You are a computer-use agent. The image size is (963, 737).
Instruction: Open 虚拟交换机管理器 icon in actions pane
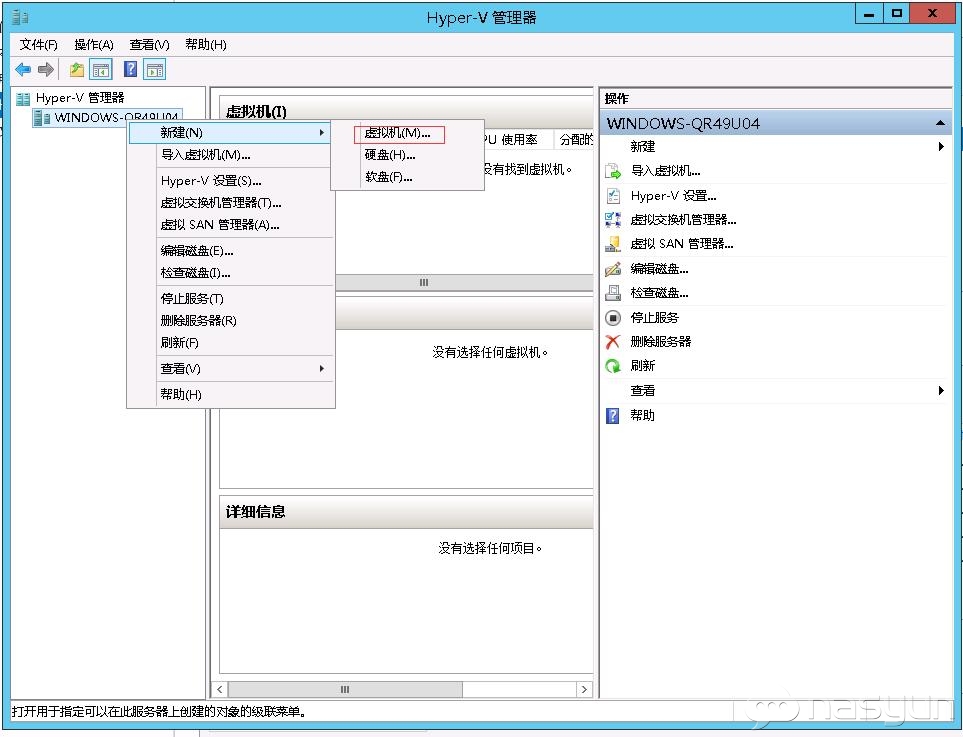(x=613, y=219)
